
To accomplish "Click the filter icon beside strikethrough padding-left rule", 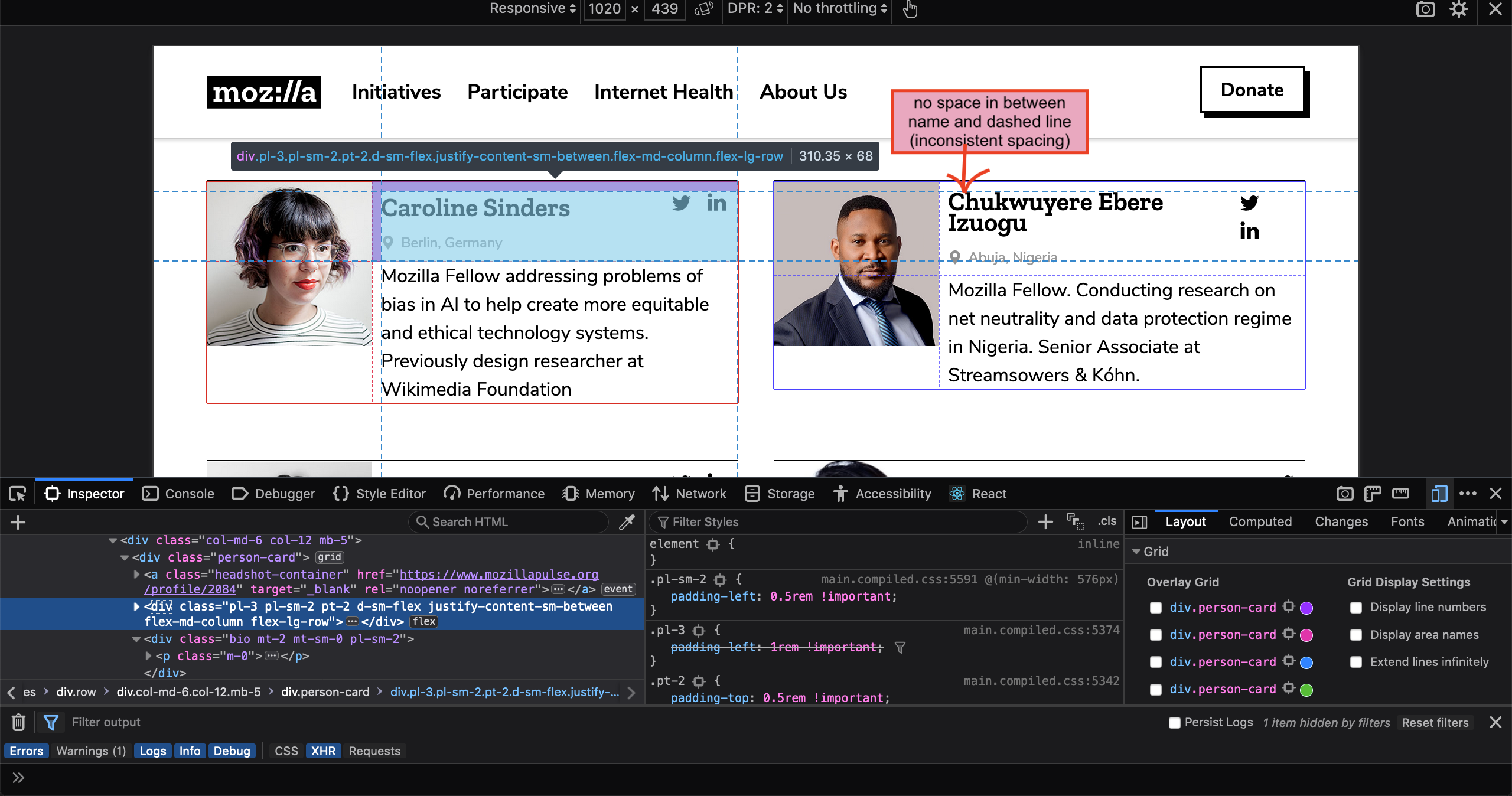I will point(900,647).
